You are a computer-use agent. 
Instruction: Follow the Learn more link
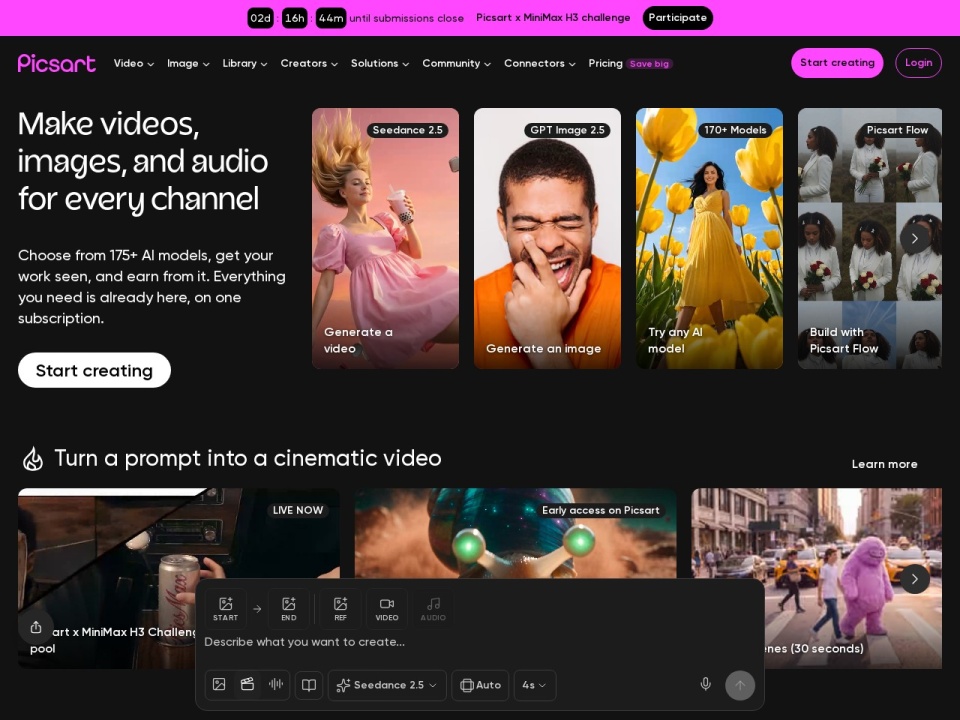(884, 464)
